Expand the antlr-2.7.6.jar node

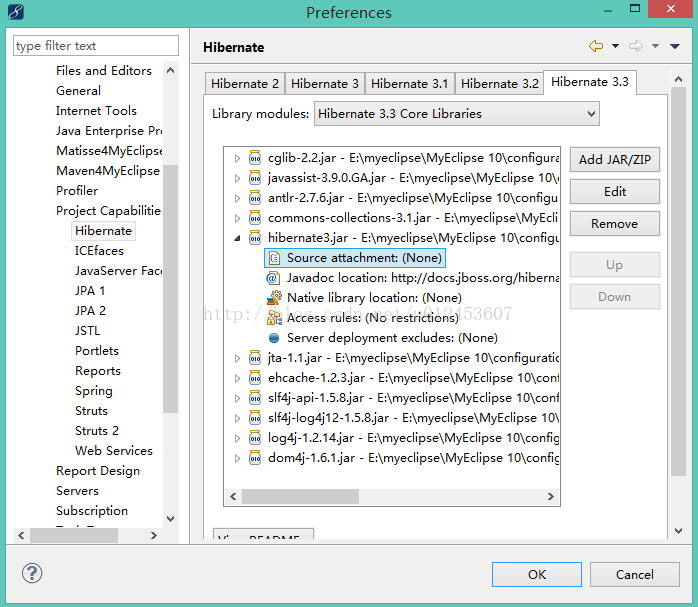tap(237, 198)
